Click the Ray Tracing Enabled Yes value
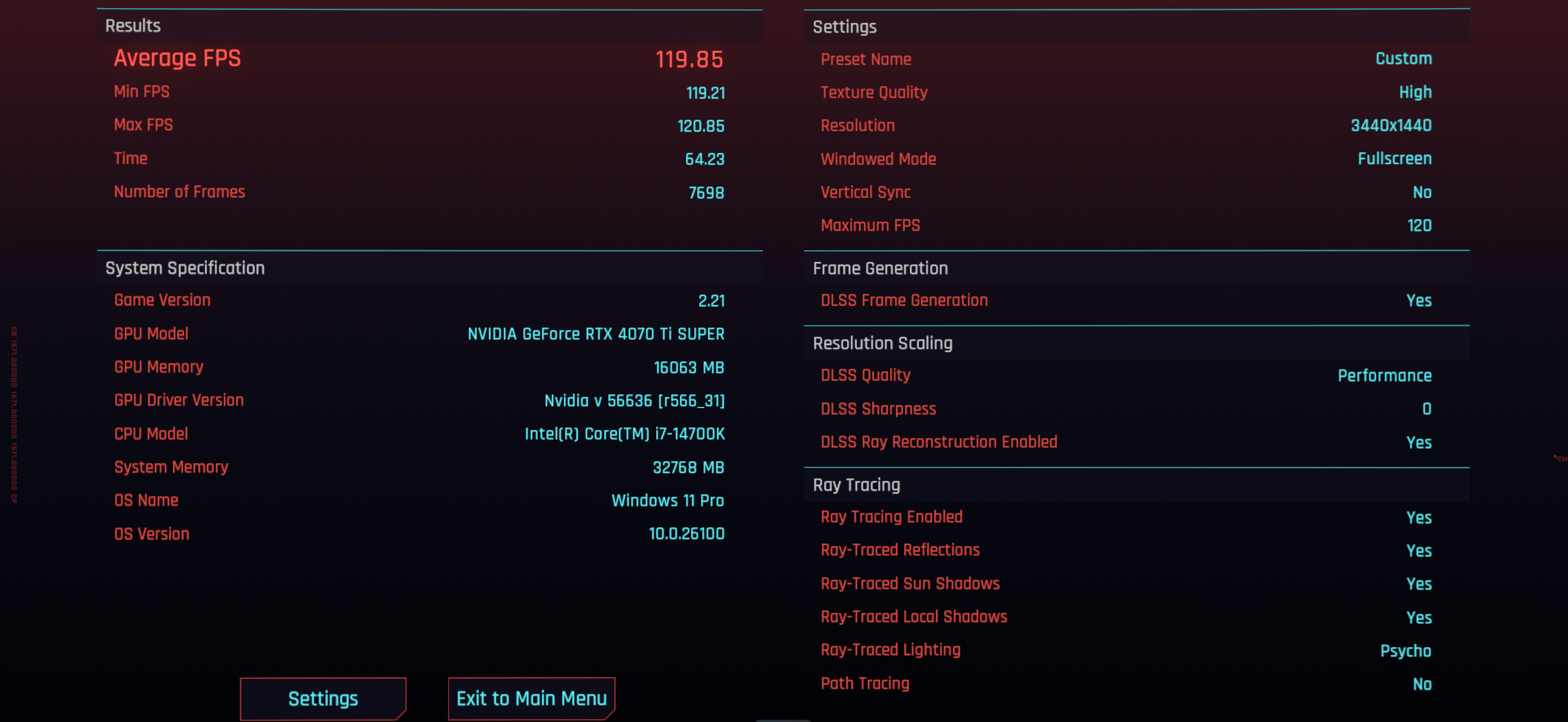Viewport: 1568px width, 722px height. pos(1418,517)
